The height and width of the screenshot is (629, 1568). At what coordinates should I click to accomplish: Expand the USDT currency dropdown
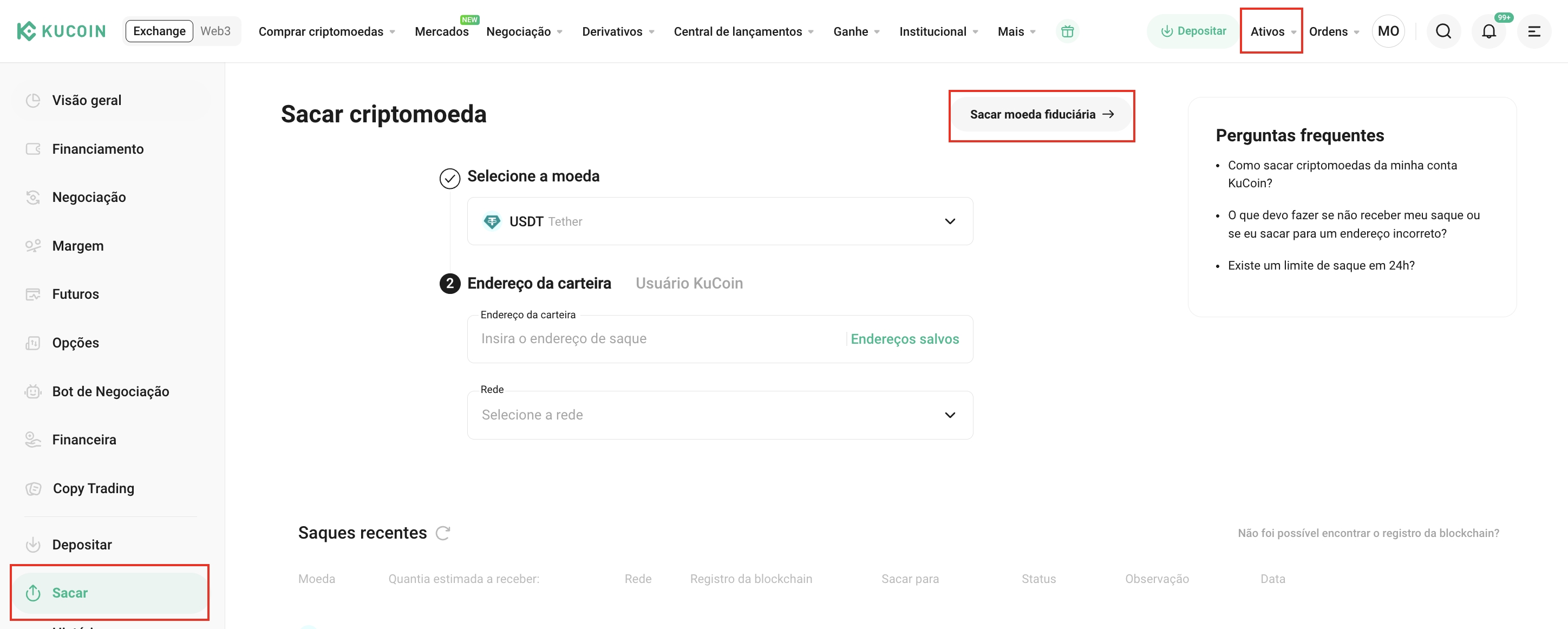click(720, 221)
